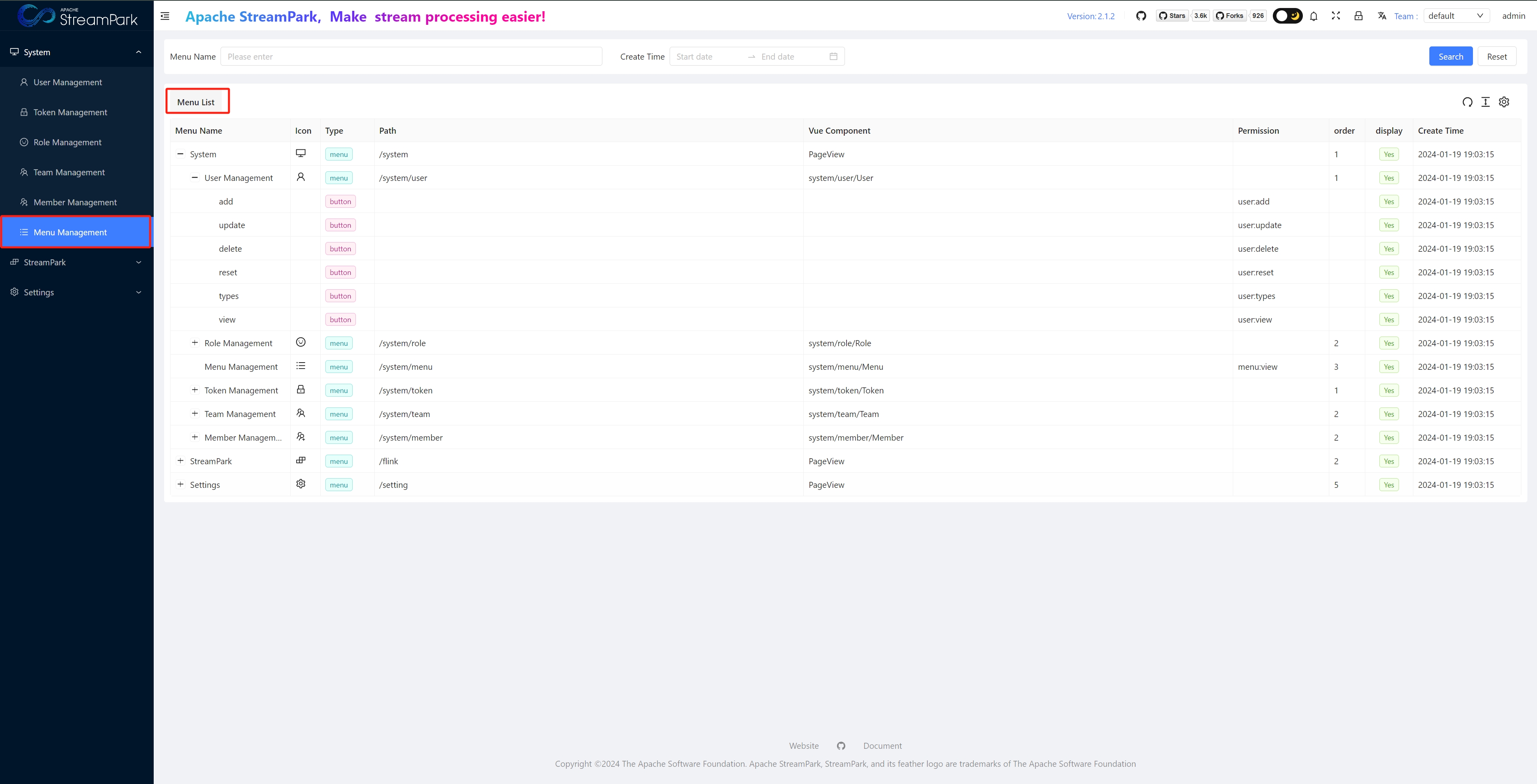Expand the Role Management tree row
The image size is (1537, 784).
click(195, 343)
